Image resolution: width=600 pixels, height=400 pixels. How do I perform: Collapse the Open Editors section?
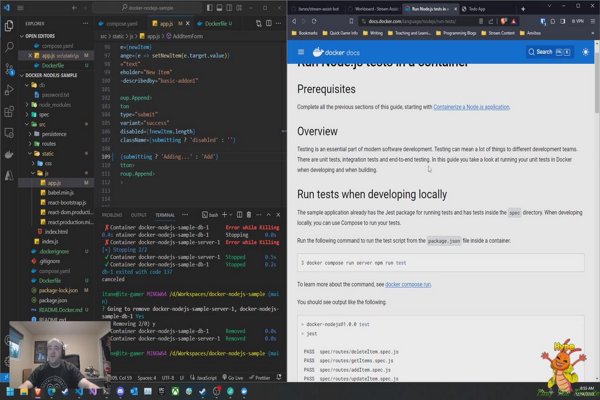coord(38,36)
